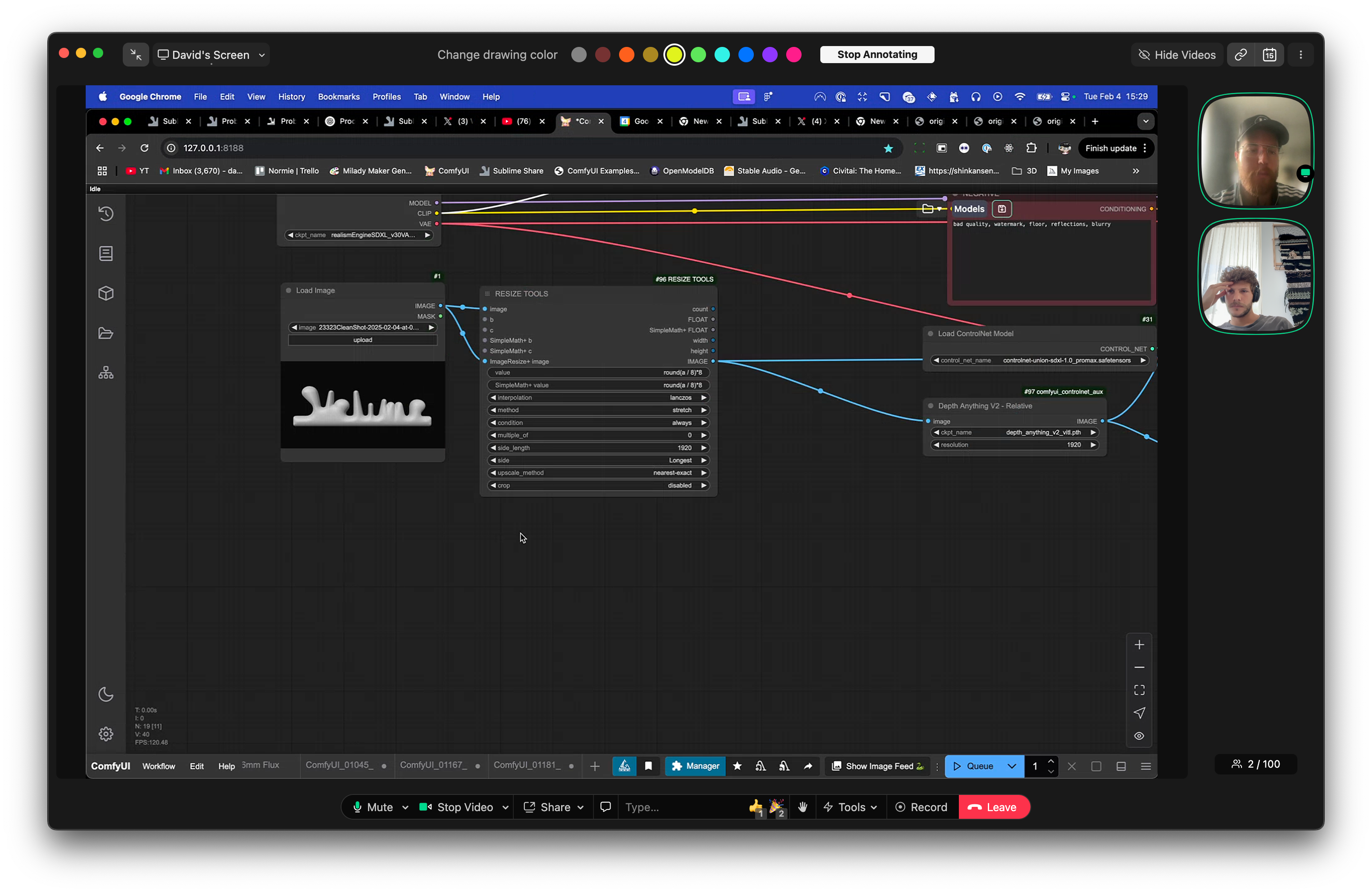1372x893 pixels.
Task: Open the model library cube icon
Action: click(106, 293)
